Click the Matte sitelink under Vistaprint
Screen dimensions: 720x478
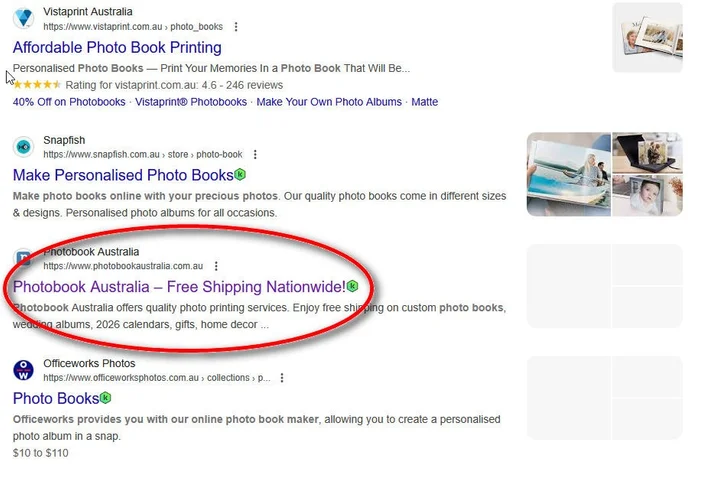[425, 102]
